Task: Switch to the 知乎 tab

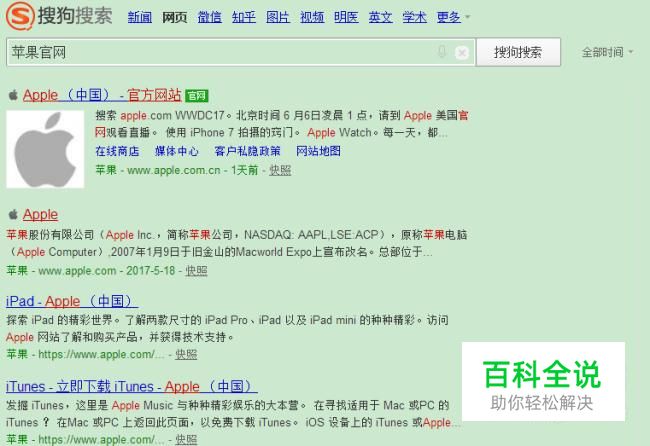Action: [244, 17]
